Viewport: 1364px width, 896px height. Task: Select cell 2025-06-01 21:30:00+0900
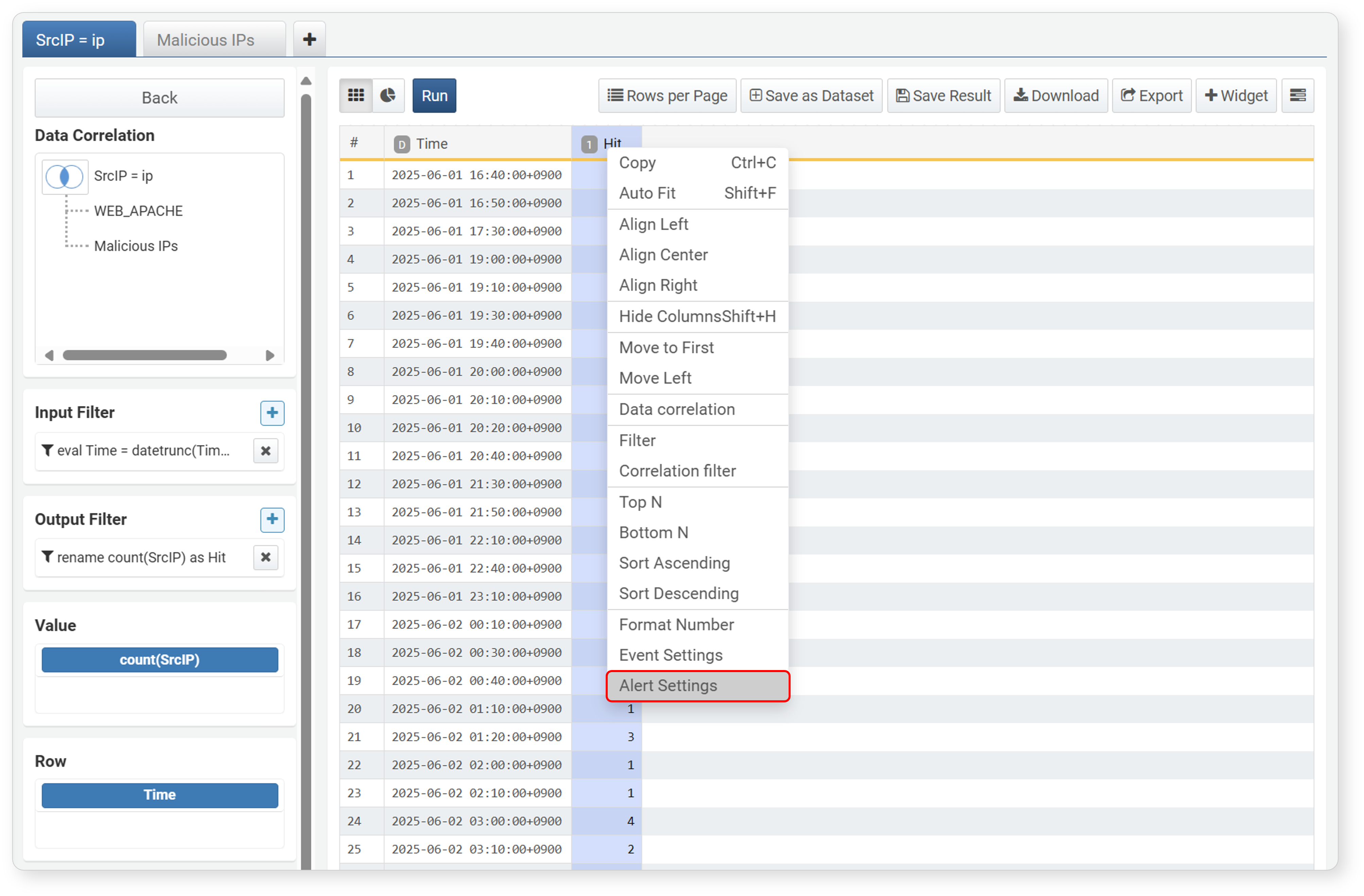477,484
